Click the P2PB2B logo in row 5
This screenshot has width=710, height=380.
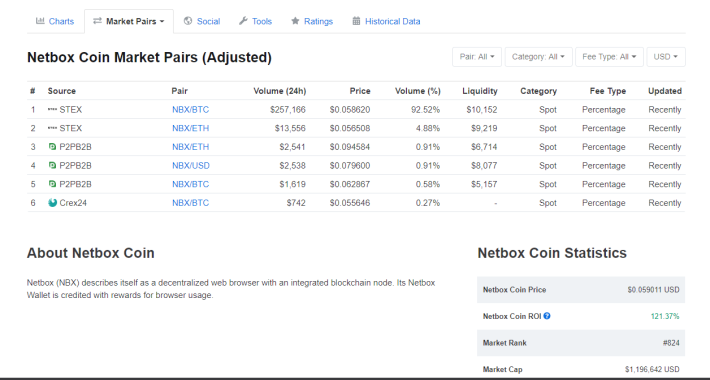[x=53, y=184]
